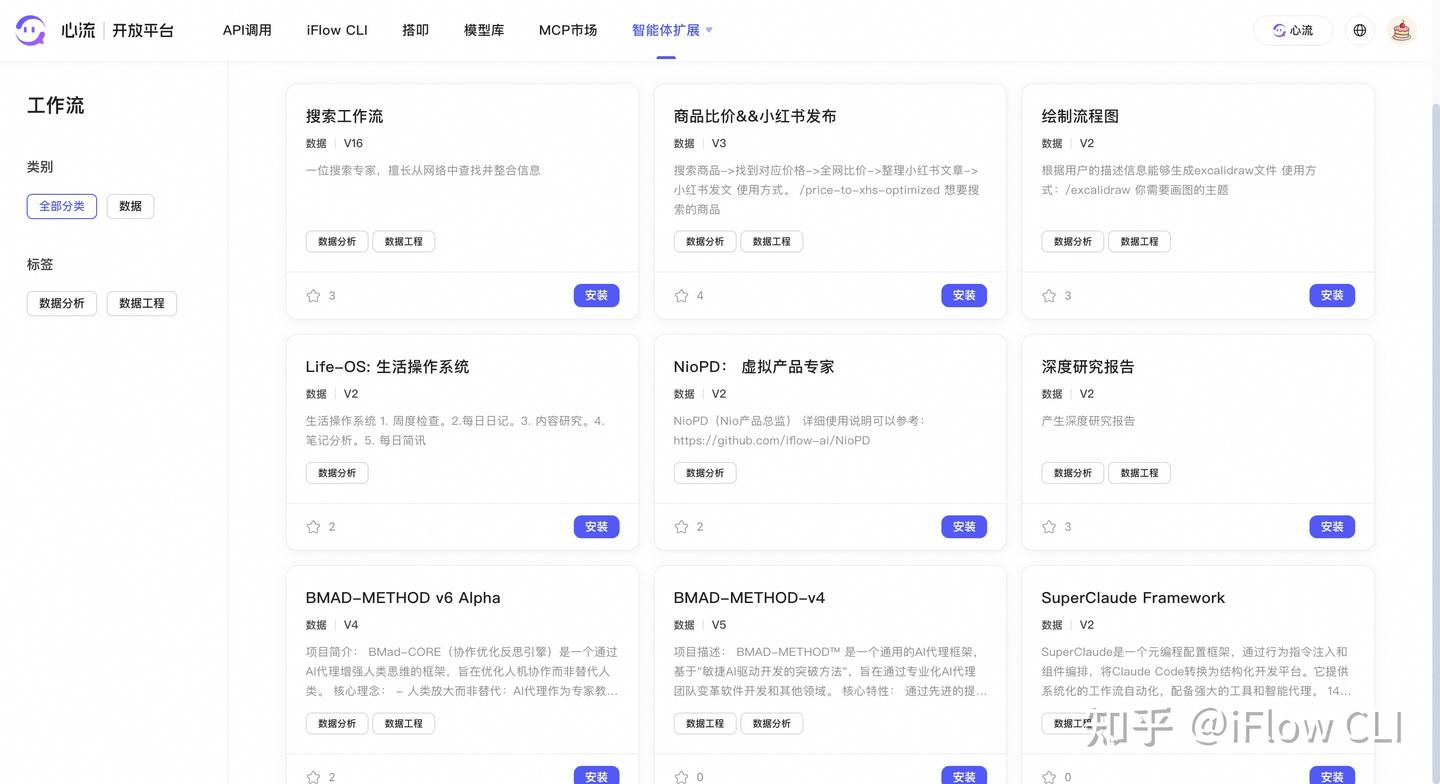Viewport: 1440px width, 784px height.
Task: Star the NioPD 虚拟产品专家 card
Action: (x=681, y=526)
